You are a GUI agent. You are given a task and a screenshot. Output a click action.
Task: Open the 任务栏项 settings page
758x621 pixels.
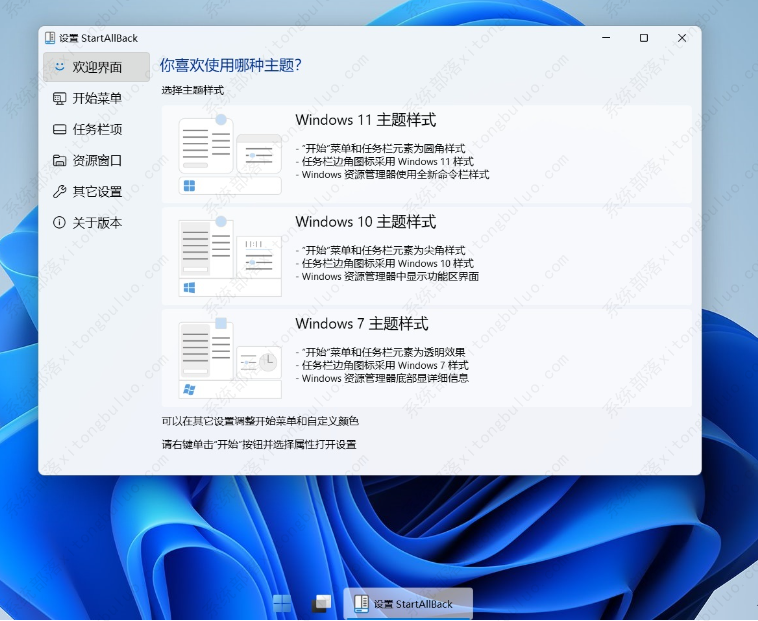[x=97, y=130]
